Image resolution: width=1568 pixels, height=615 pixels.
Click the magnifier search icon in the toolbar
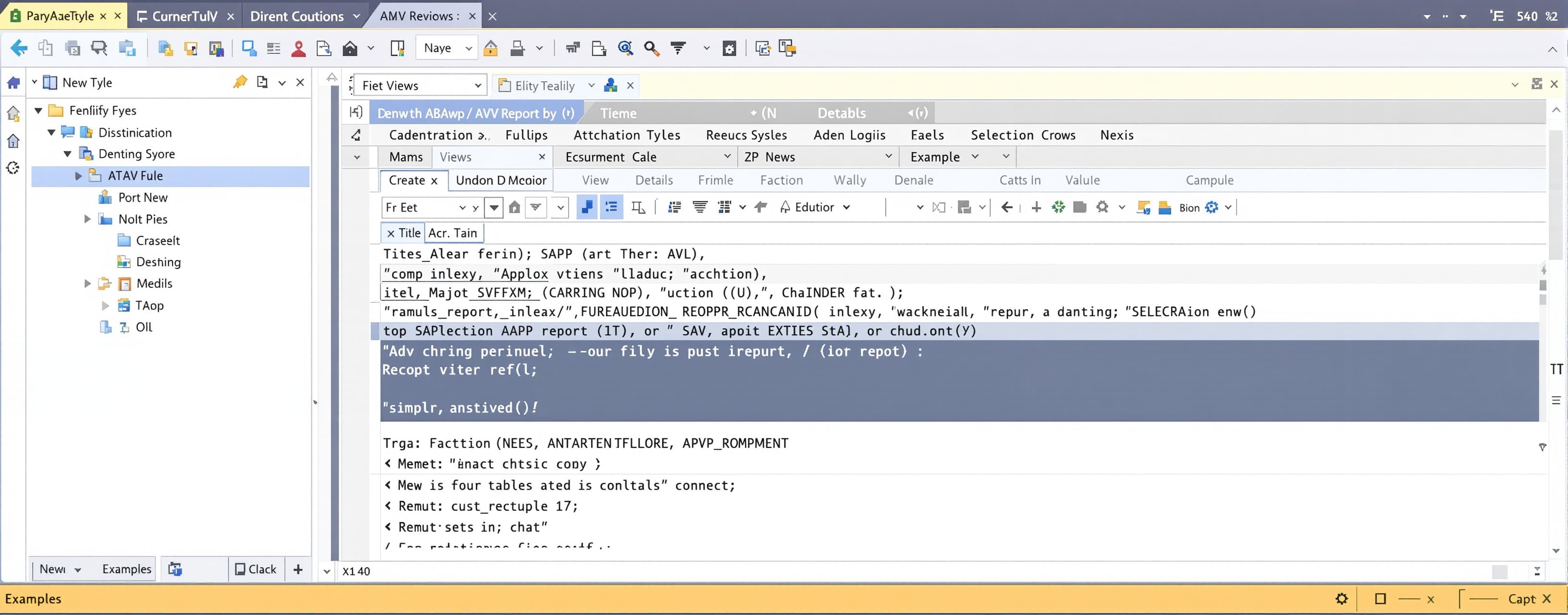click(651, 48)
